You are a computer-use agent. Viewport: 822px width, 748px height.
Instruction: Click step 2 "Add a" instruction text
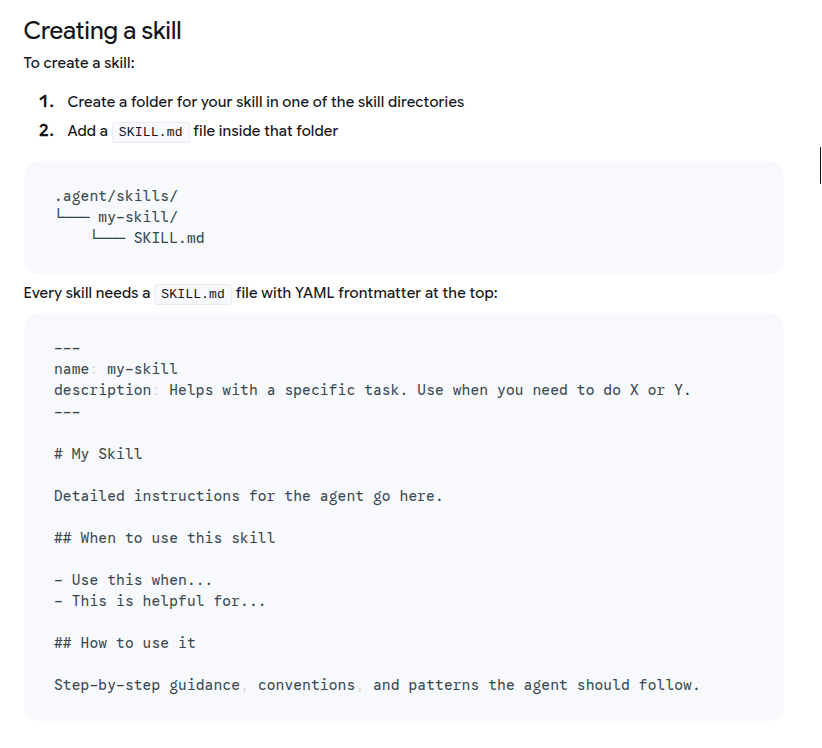coord(88,131)
